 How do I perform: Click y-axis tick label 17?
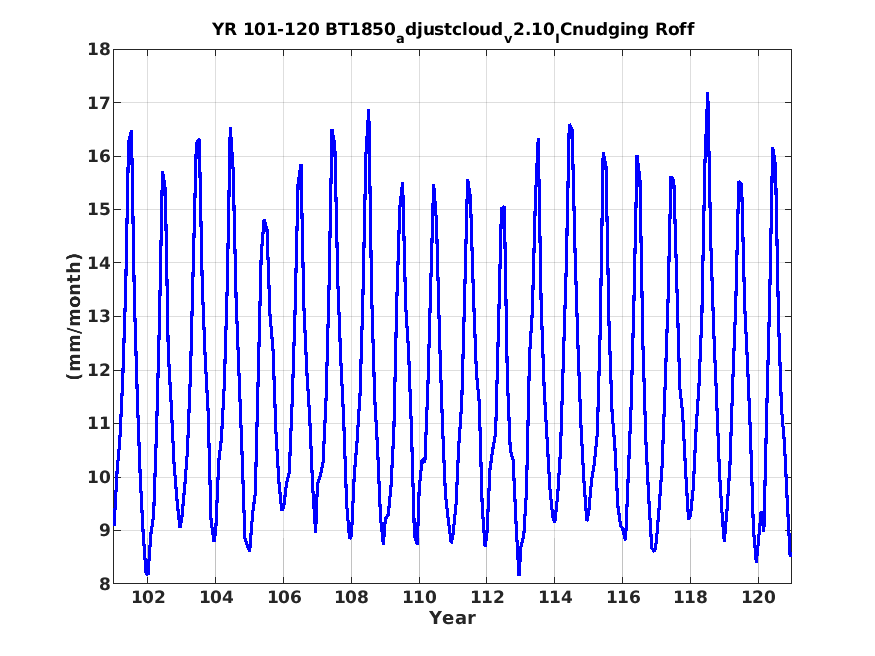99,103
